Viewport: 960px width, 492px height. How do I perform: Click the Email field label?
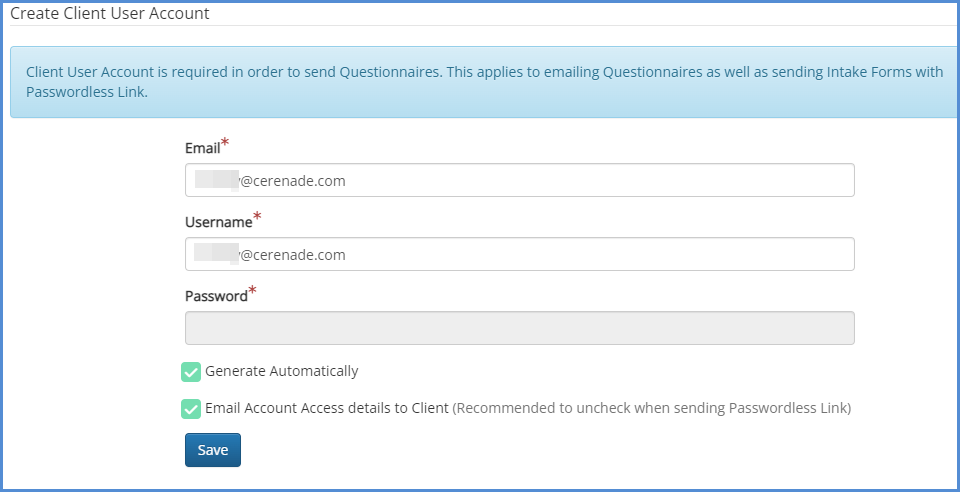[202, 148]
